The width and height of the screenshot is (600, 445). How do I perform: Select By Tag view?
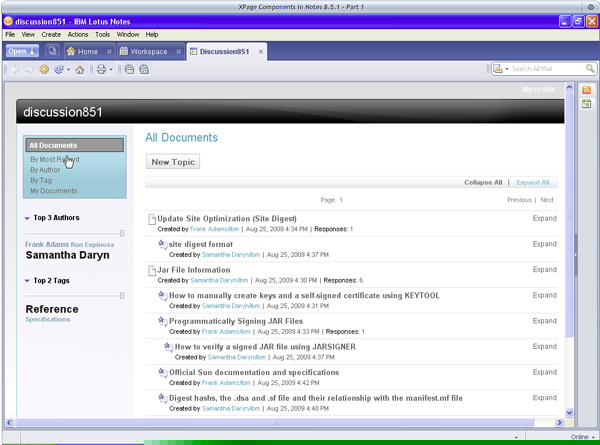pos(41,180)
